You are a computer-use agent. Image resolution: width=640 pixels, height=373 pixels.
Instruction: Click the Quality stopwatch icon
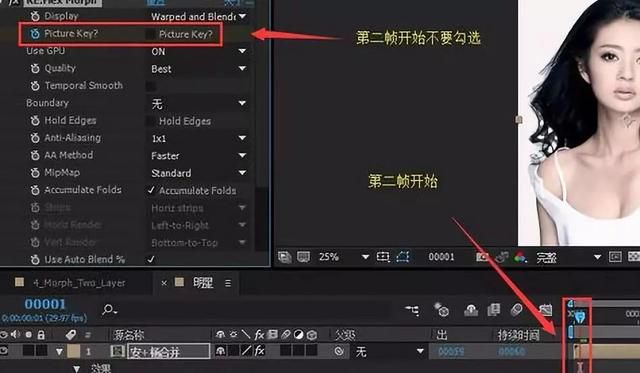tap(35, 69)
